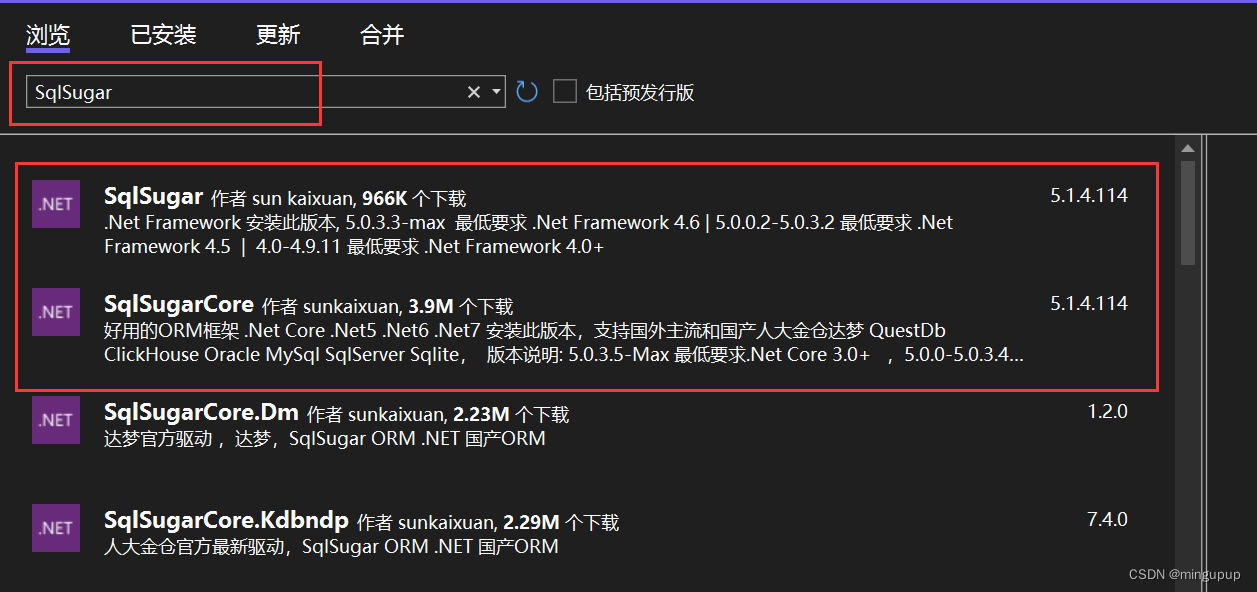This screenshot has width=1257, height=592.
Task: Click the search magnifier dropdown area
Action: point(494,91)
